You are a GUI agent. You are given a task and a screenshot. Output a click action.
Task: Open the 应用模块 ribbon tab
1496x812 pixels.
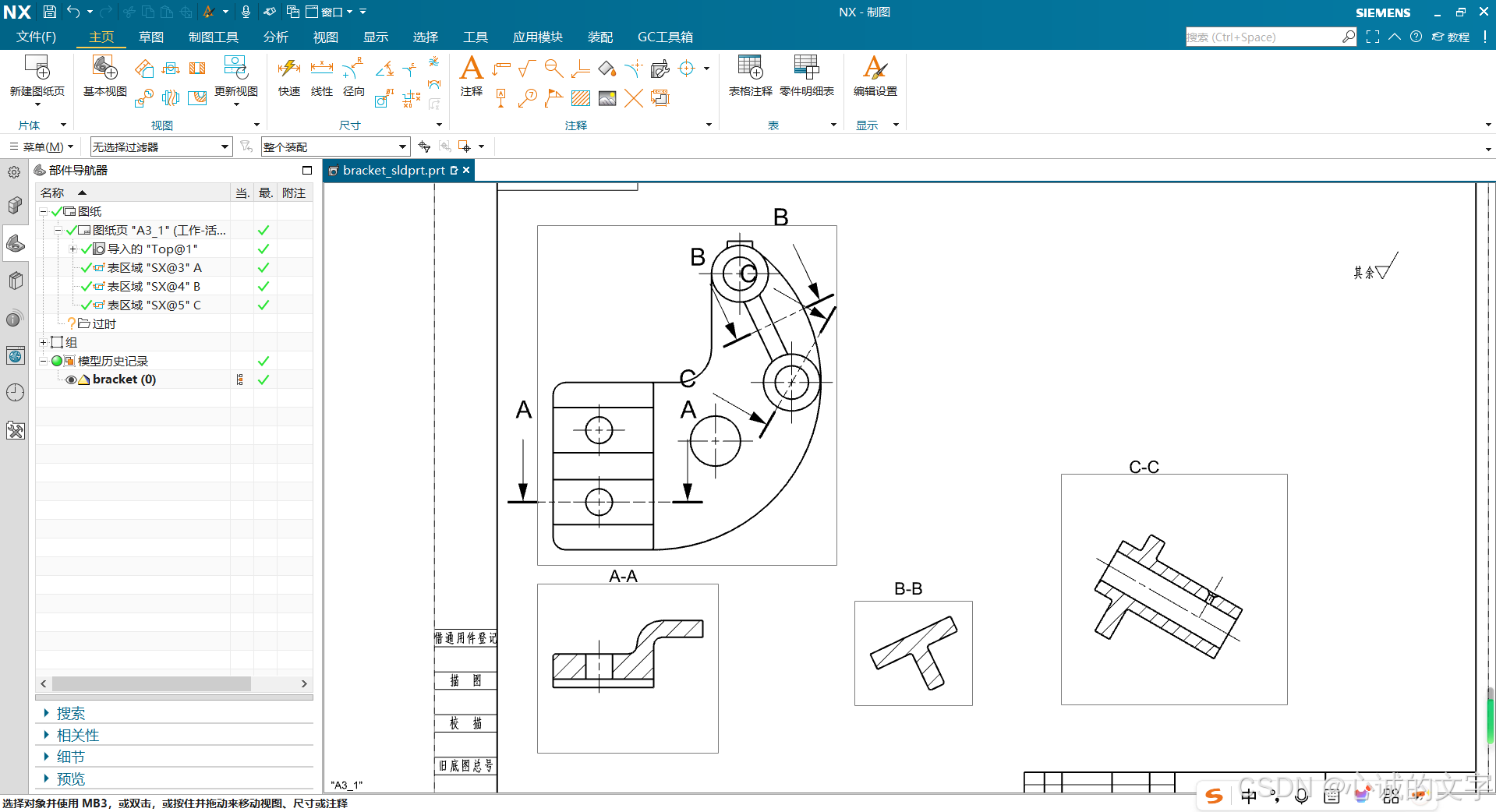[x=538, y=37]
